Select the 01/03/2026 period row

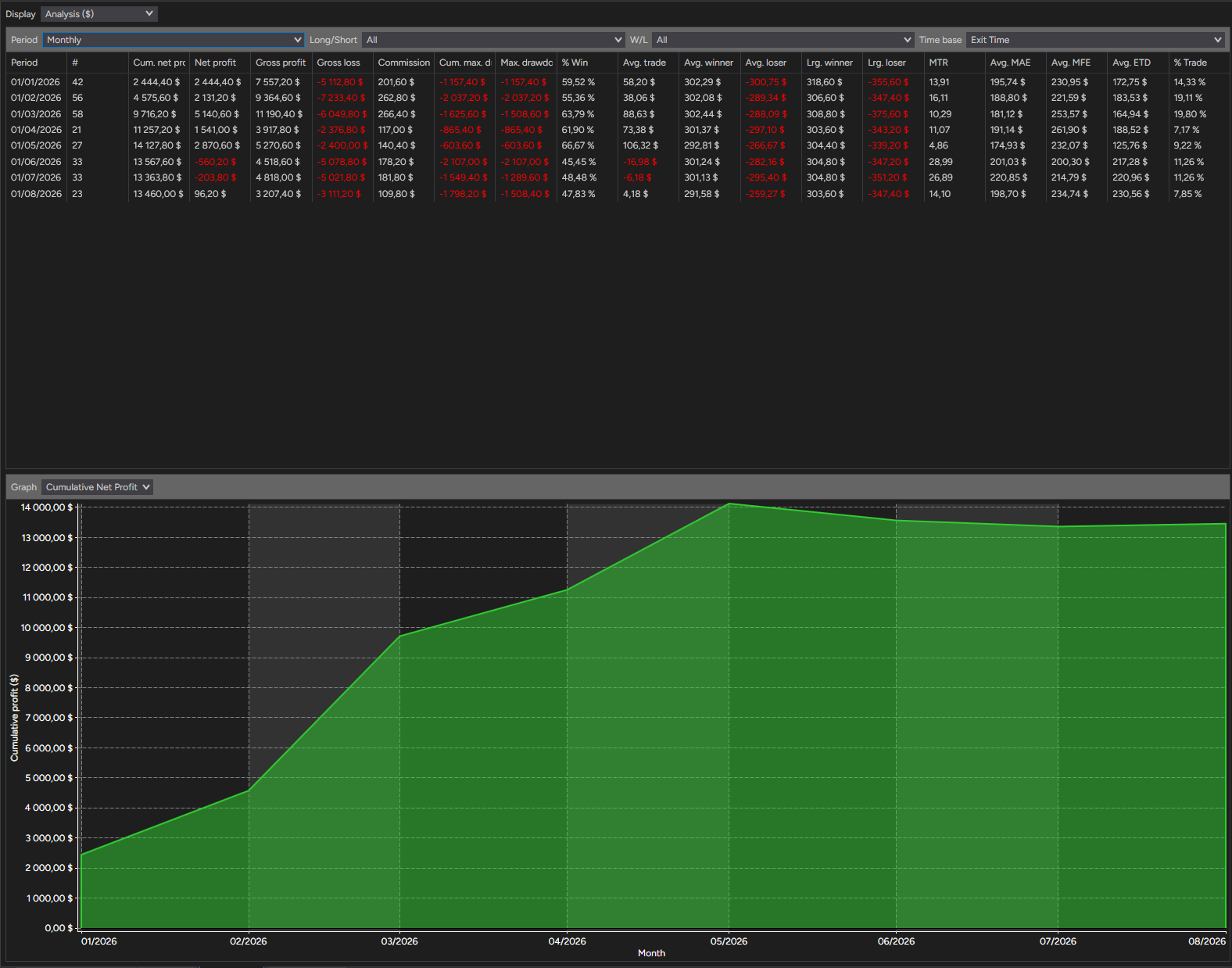click(x=618, y=114)
